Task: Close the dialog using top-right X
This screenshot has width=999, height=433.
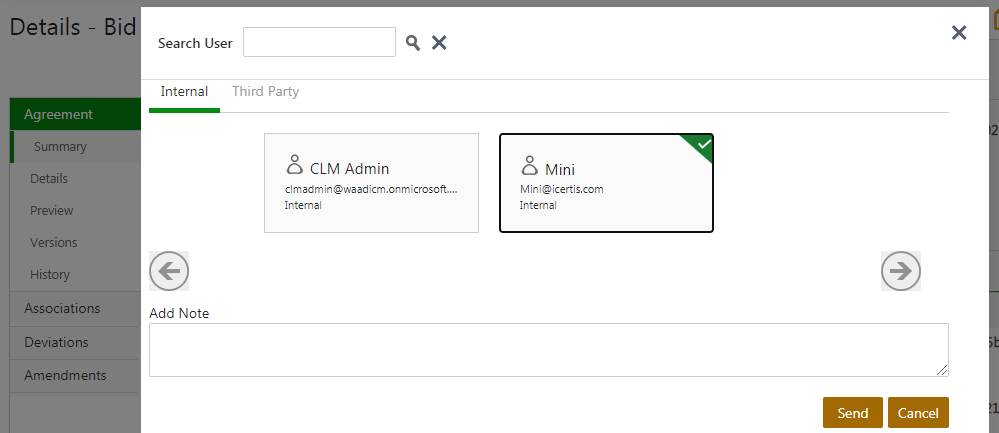Action: pyautogui.click(x=959, y=33)
